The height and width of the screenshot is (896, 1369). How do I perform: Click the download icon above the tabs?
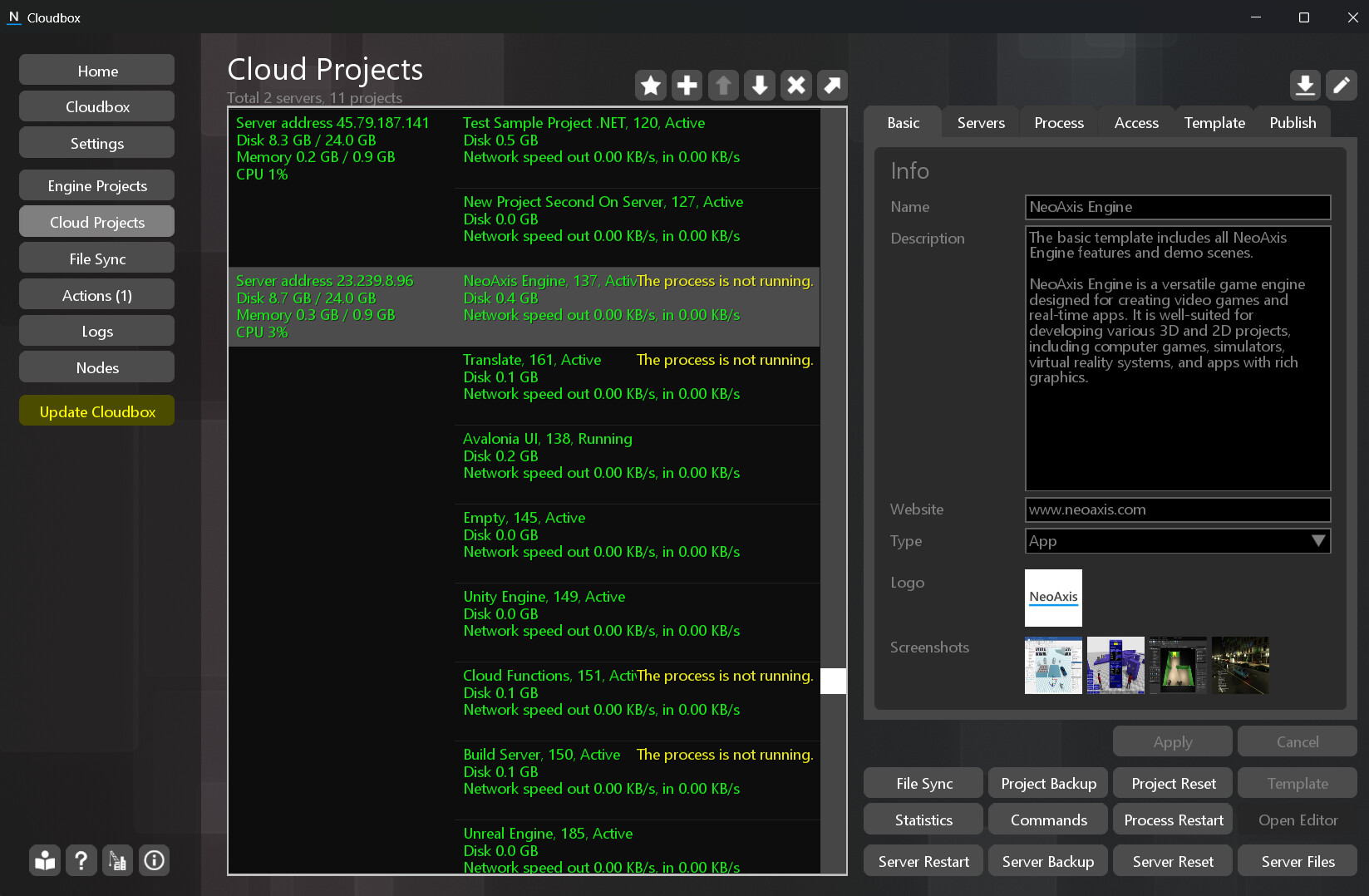pyautogui.click(x=1305, y=85)
